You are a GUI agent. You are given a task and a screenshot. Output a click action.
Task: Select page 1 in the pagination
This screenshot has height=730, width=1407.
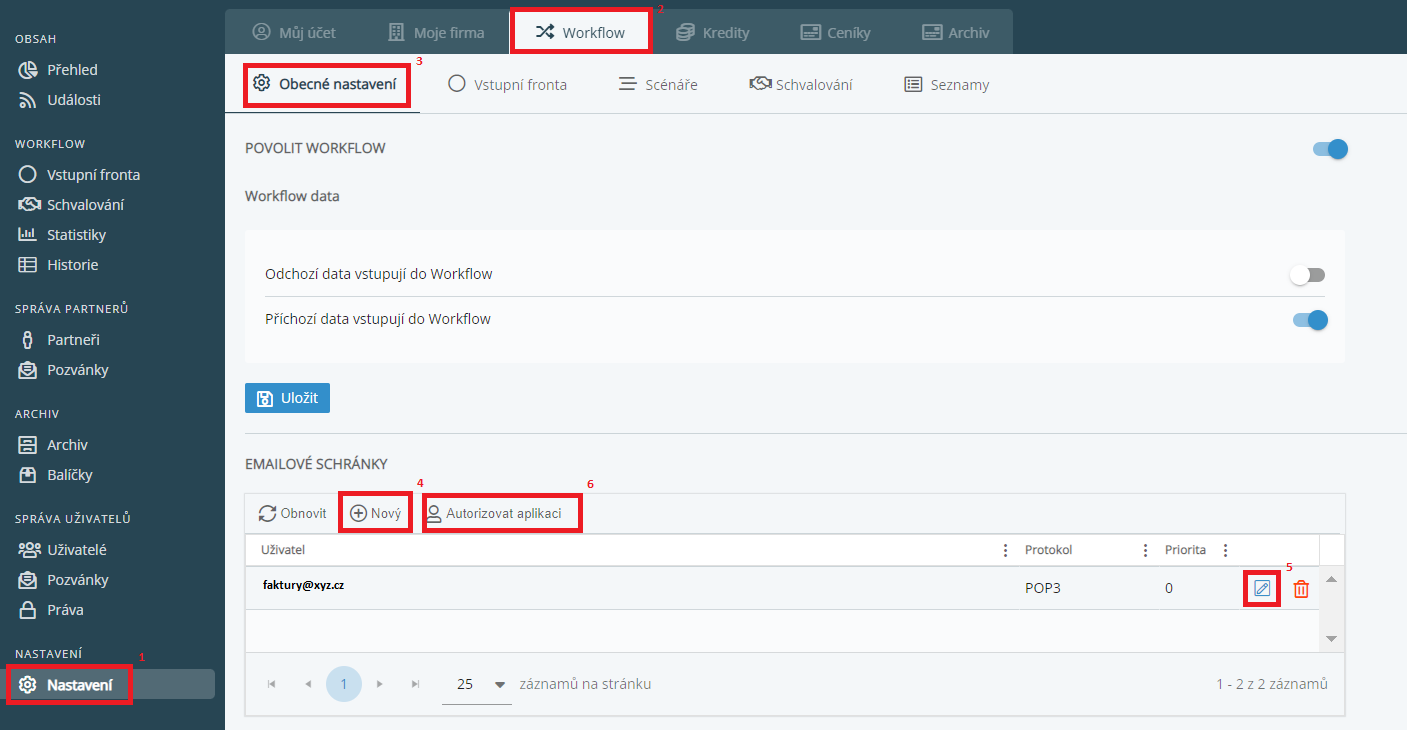tap(344, 684)
